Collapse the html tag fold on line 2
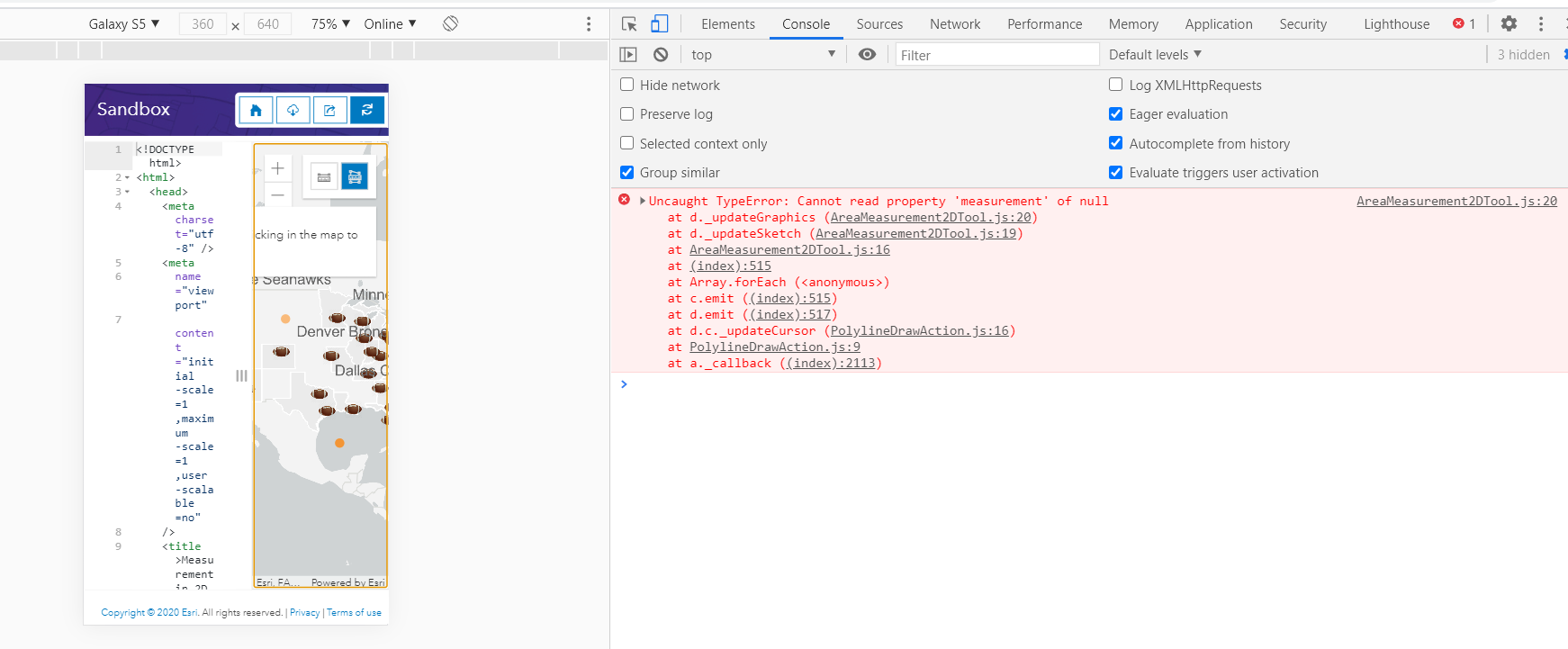Screen dimensions: 1568x649 click(127, 178)
